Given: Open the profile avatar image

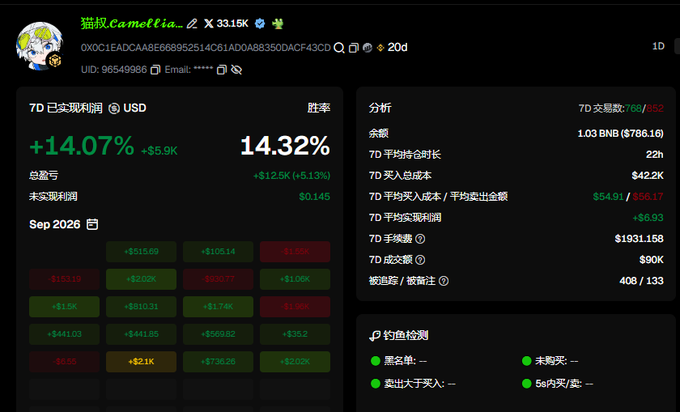Looking at the screenshot, I should [x=39, y=46].
